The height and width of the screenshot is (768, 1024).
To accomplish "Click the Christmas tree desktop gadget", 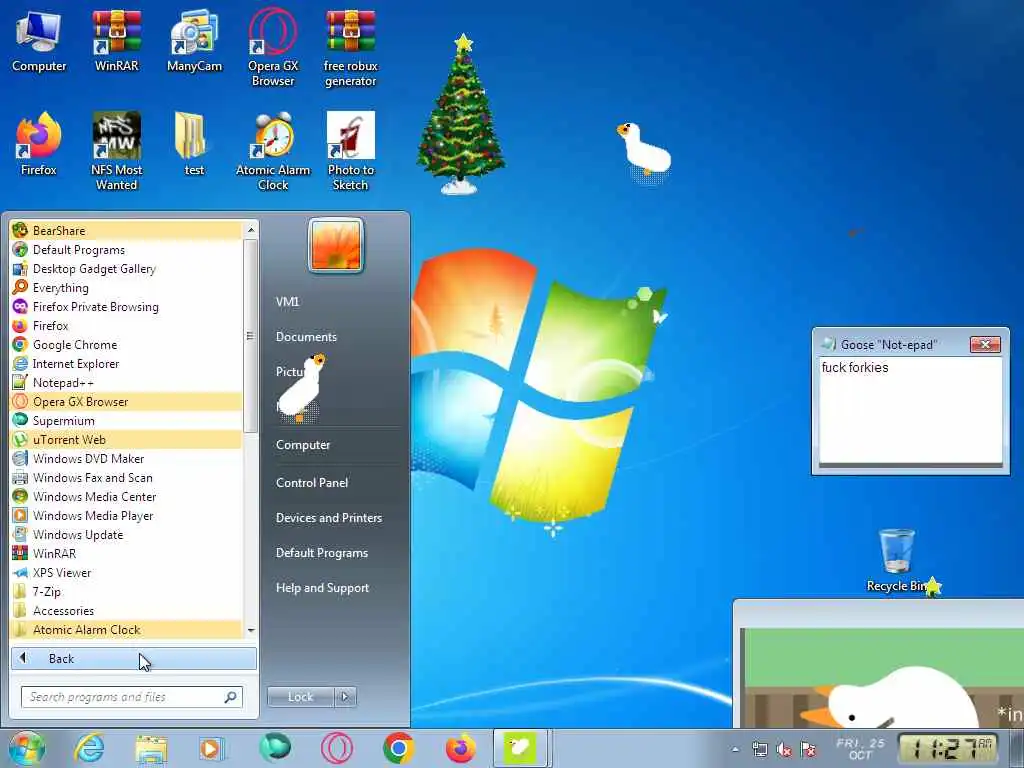I will coord(461,114).
